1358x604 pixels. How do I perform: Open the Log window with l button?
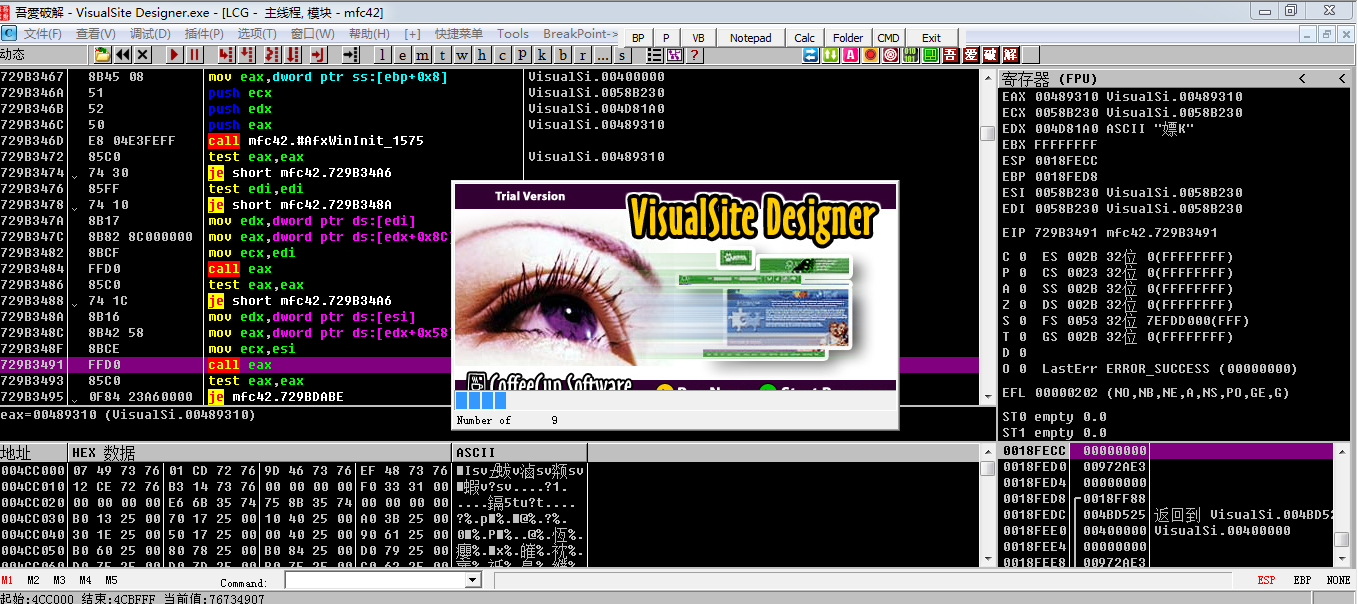(x=382, y=55)
